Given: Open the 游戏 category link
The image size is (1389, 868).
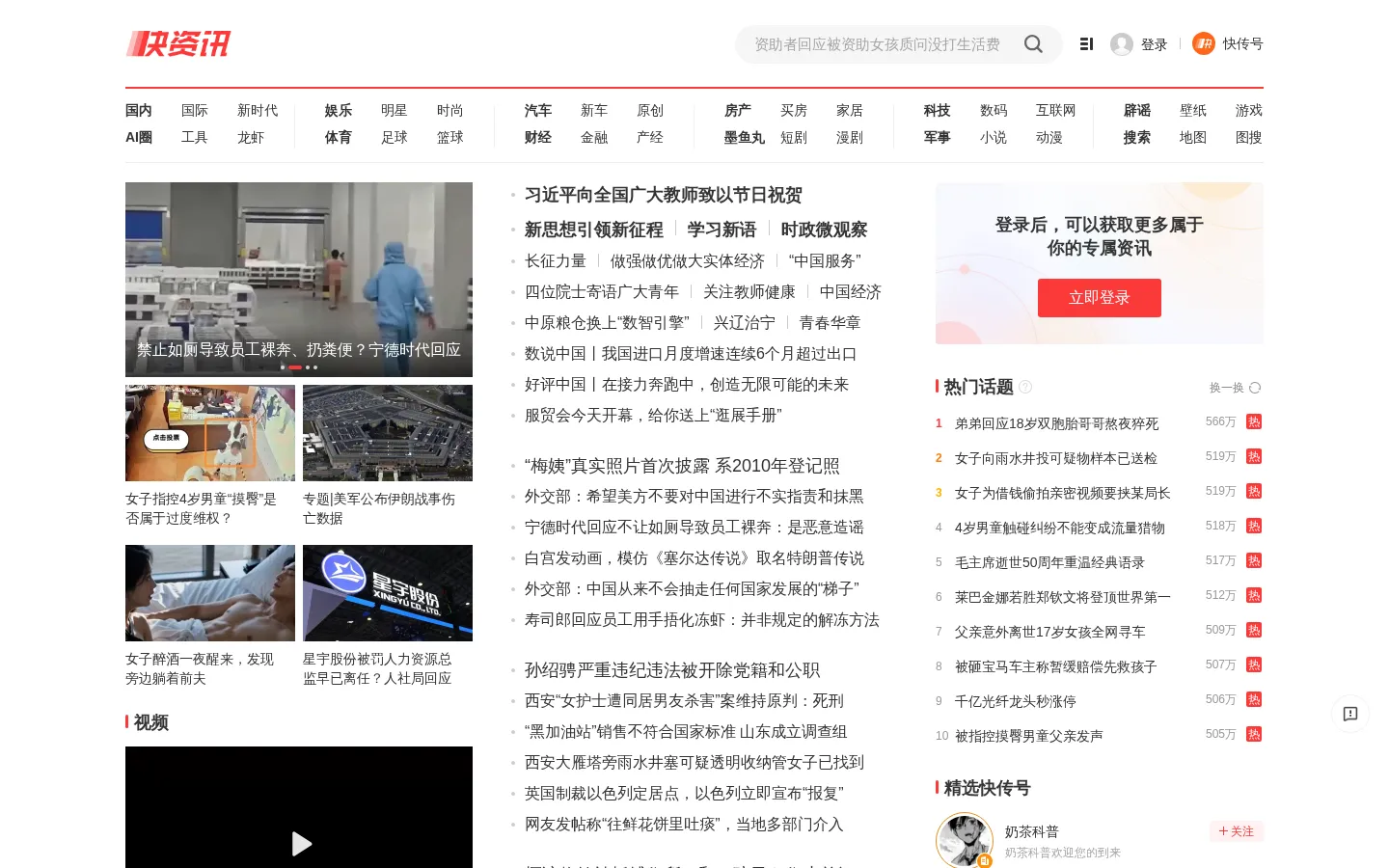Looking at the screenshot, I should click(x=1249, y=111).
